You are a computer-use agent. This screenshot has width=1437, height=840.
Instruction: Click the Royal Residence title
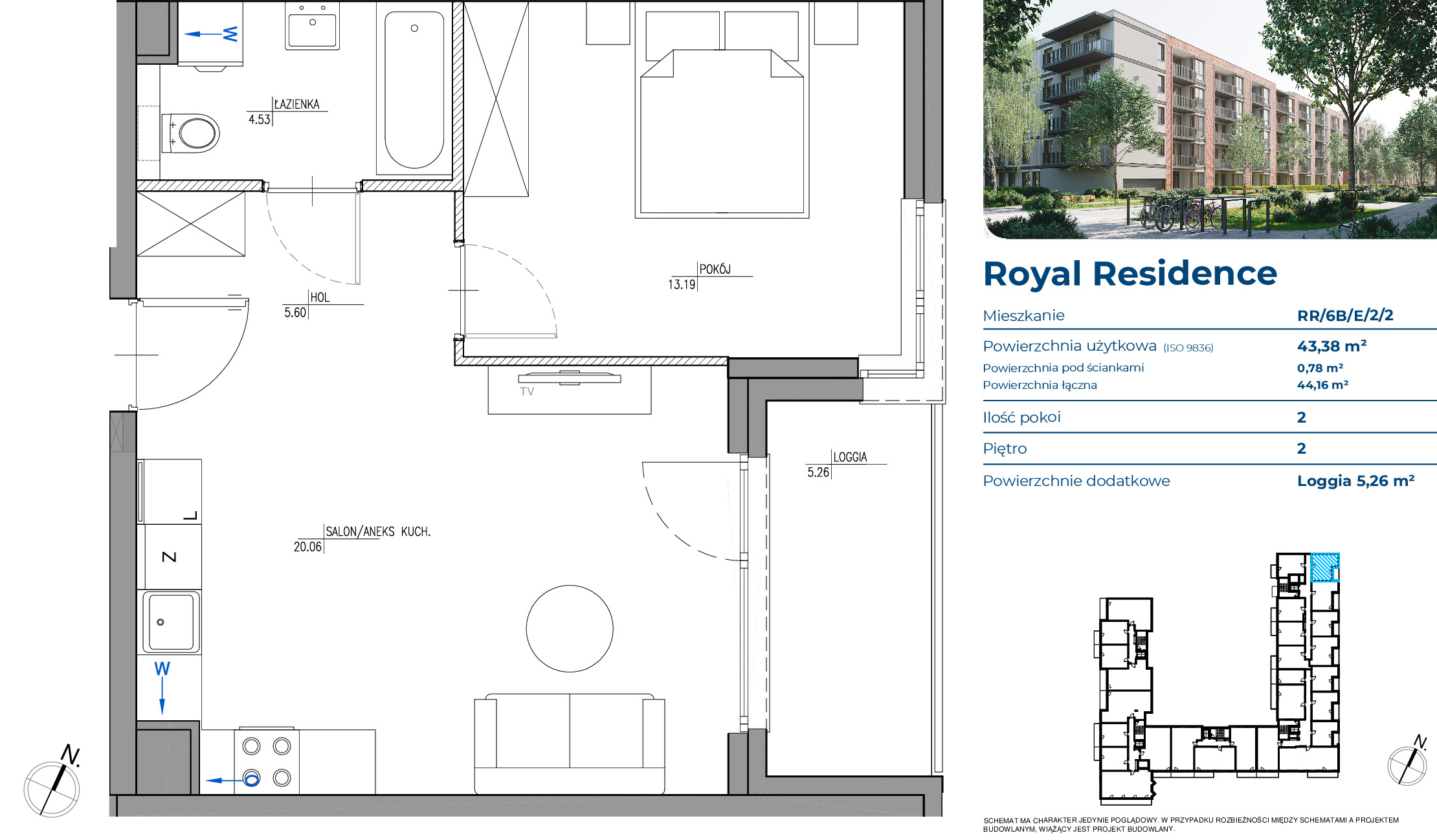pyautogui.click(x=1130, y=273)
